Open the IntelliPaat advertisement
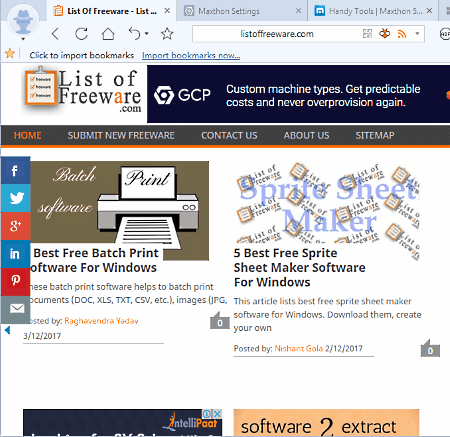This screenshot has height=437, width=450. click(122, 423)
